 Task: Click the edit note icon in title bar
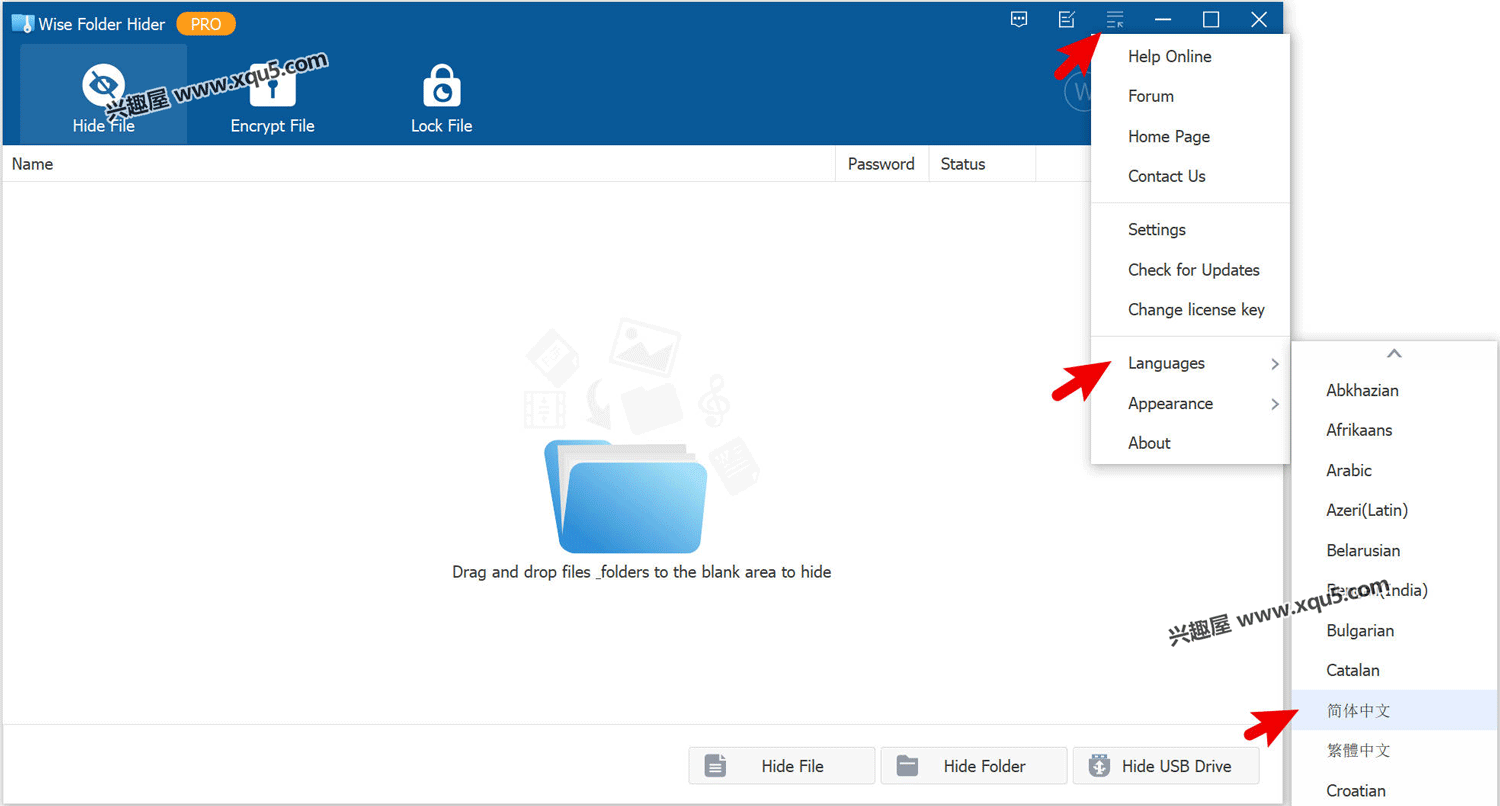(1067, 19)
